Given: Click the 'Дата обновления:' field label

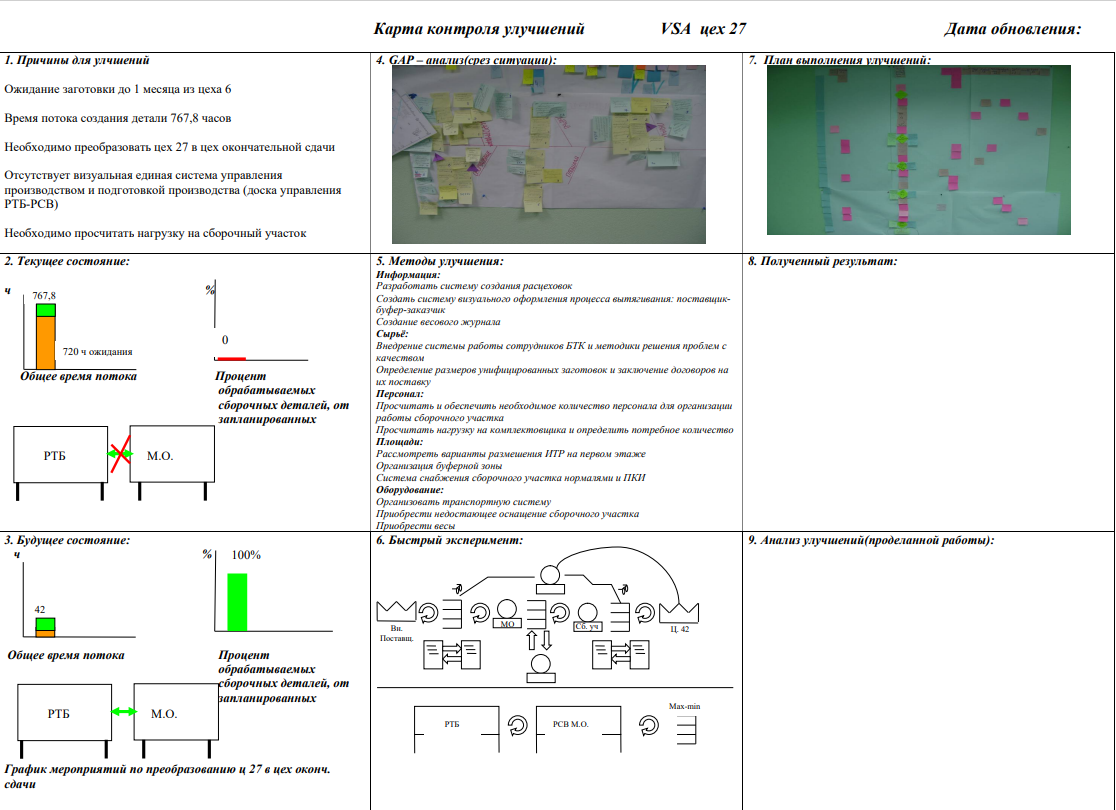Looking at the screenshot, I should coord(1013,28).
